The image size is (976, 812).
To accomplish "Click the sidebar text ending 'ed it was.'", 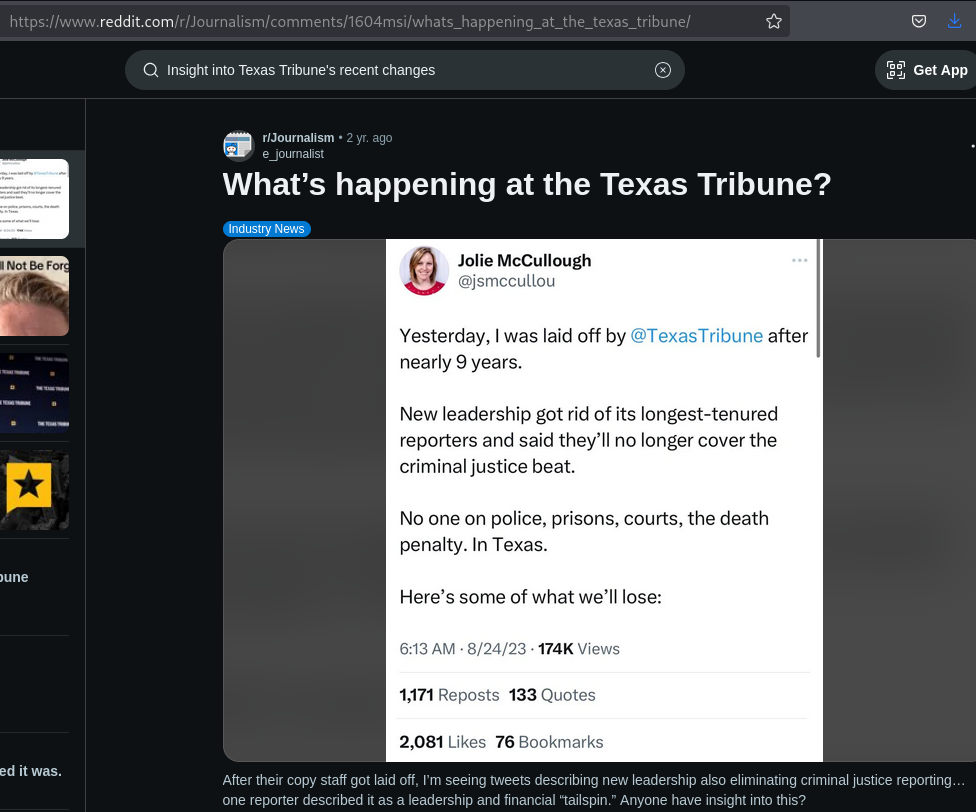I will click(31, 771).
